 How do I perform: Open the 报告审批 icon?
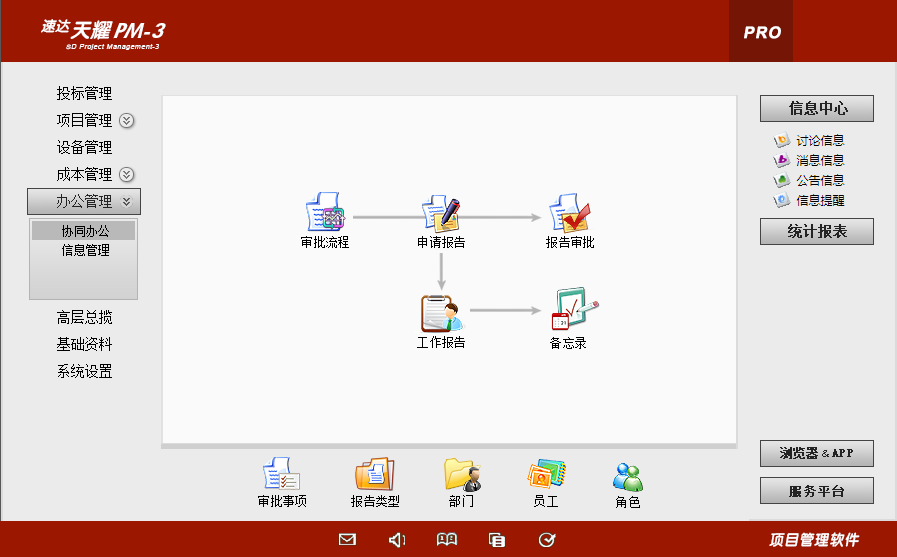tap(569, 214)
